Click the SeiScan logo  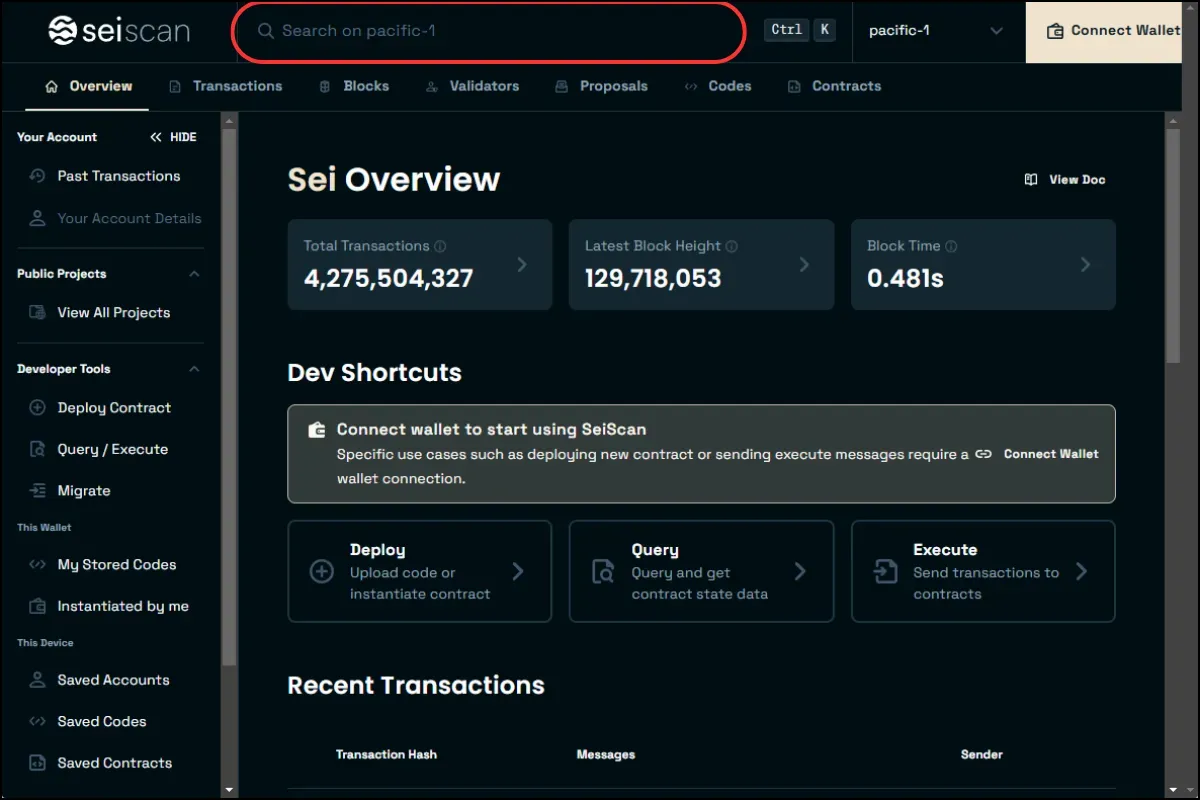tap(119, 30)
